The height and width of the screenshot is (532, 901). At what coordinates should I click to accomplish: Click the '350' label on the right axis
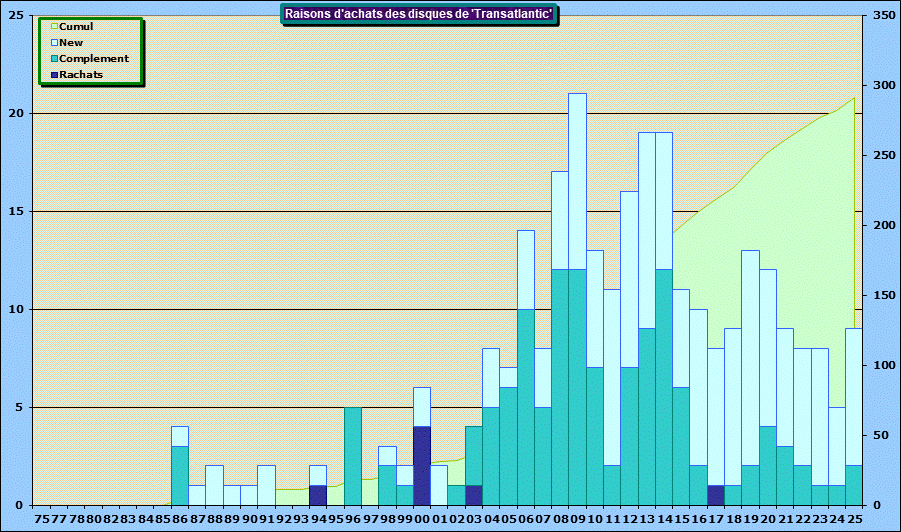coord(879,16)
